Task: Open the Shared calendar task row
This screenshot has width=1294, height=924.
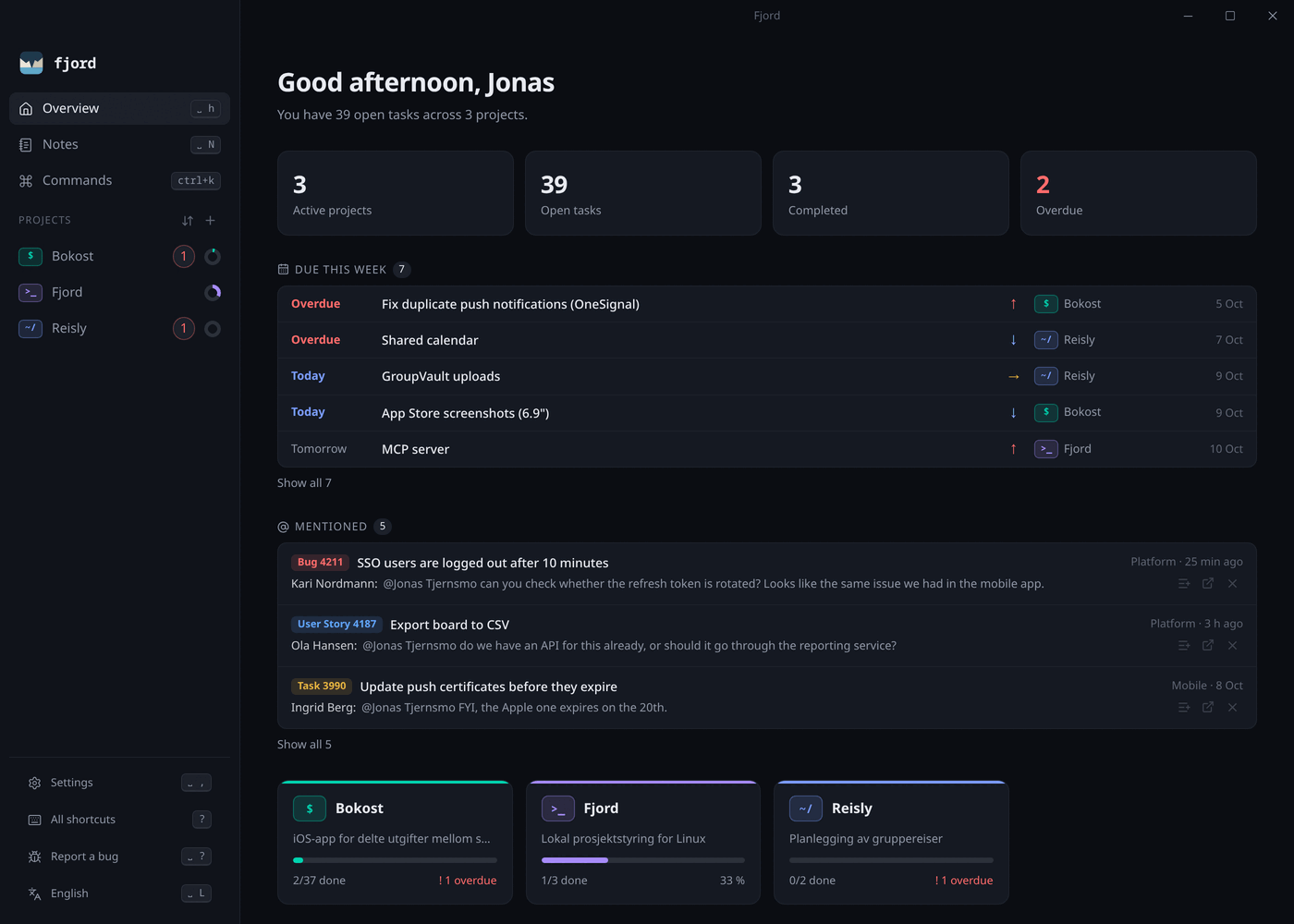Action: click(766, 340)
